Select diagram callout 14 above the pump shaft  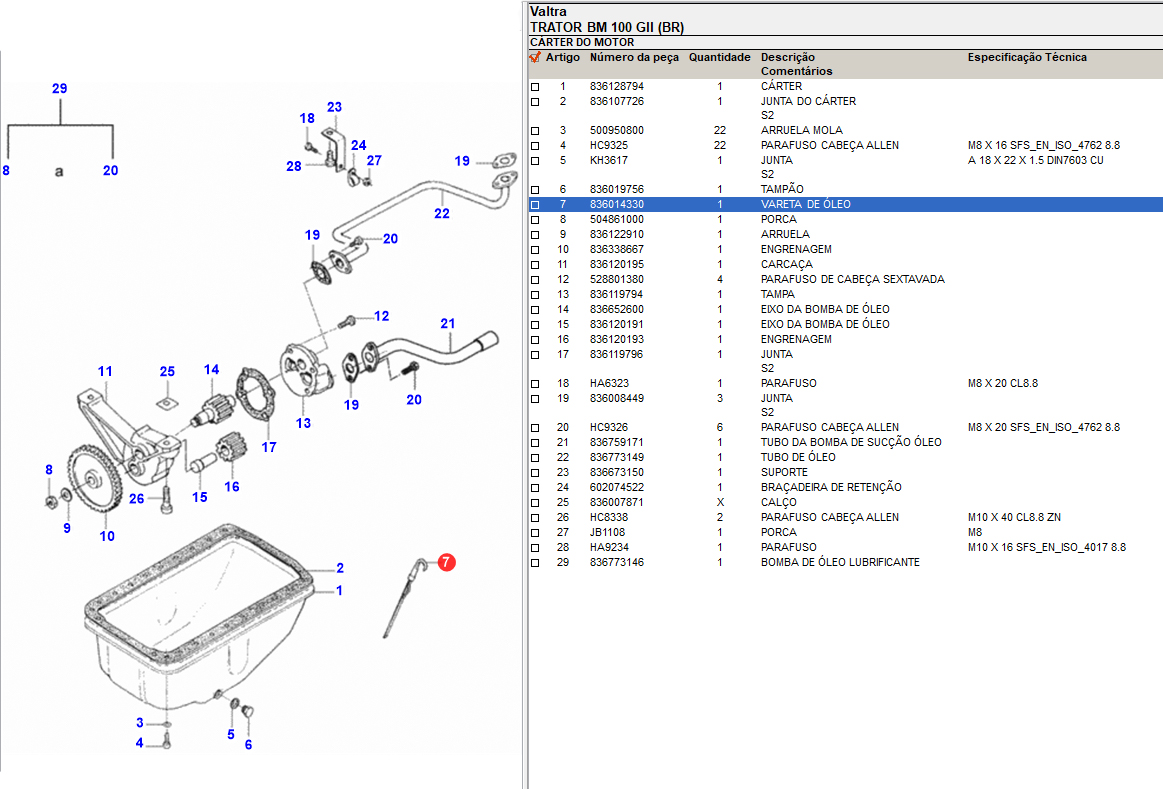(x=211, y=369)
